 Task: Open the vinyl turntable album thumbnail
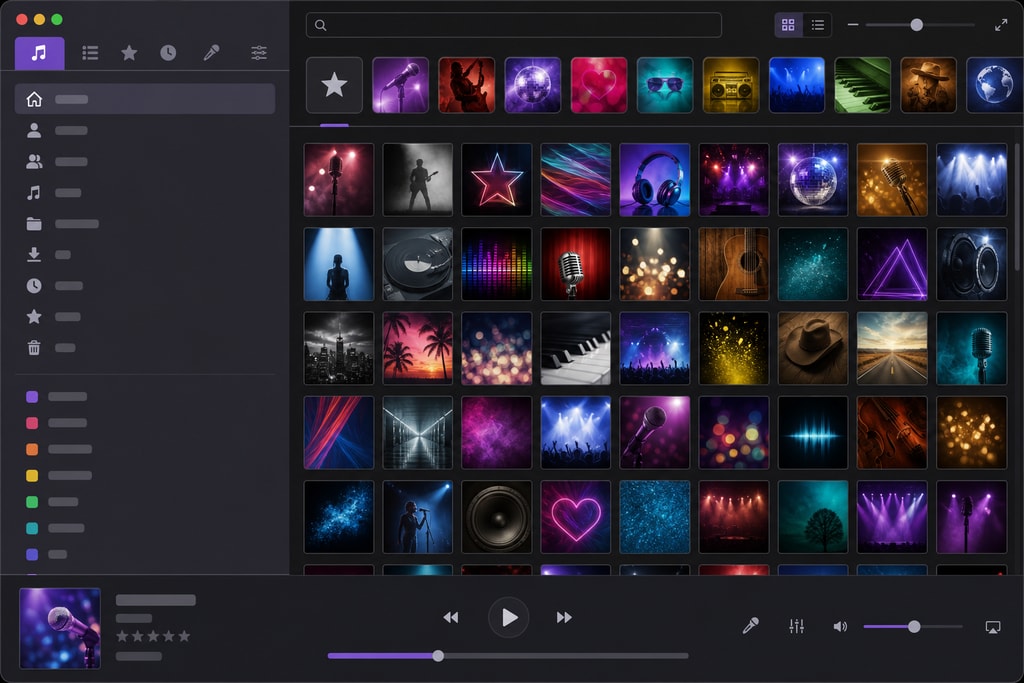pyautogui.click(x=417, y=264)
